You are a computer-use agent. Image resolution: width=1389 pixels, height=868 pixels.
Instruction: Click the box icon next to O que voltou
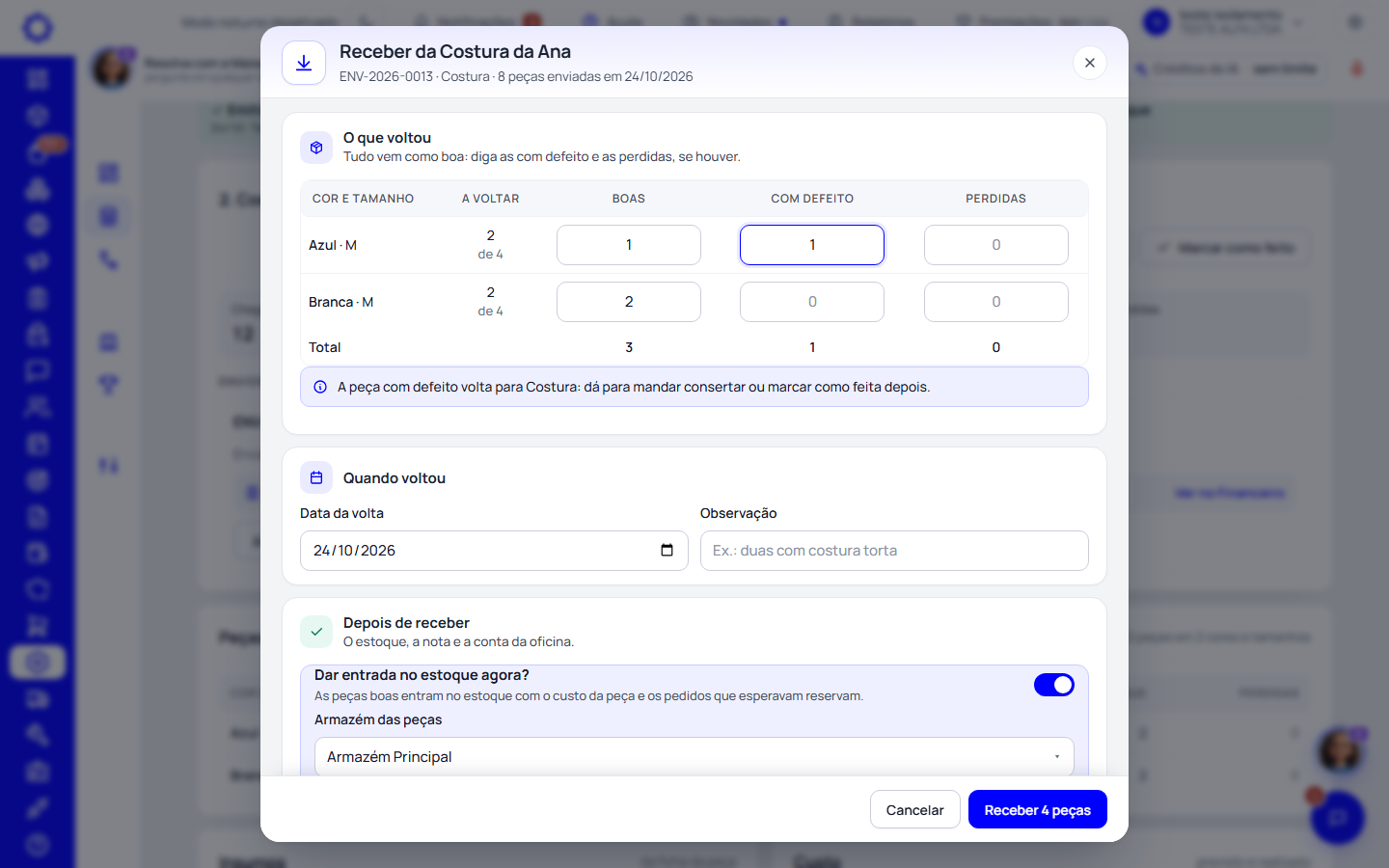coord(316,148)
